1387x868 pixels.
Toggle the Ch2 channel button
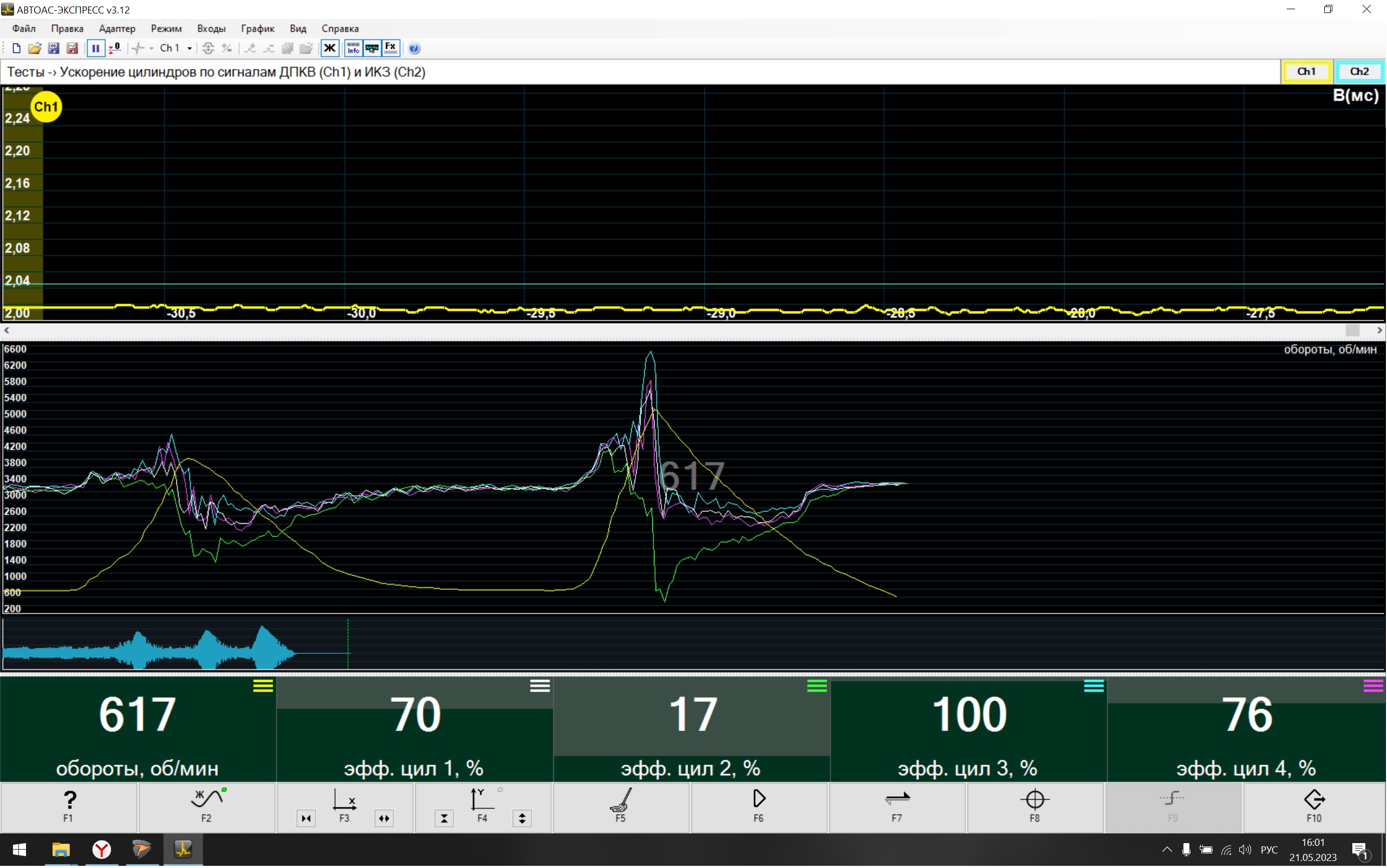[x=1359, y=72]
